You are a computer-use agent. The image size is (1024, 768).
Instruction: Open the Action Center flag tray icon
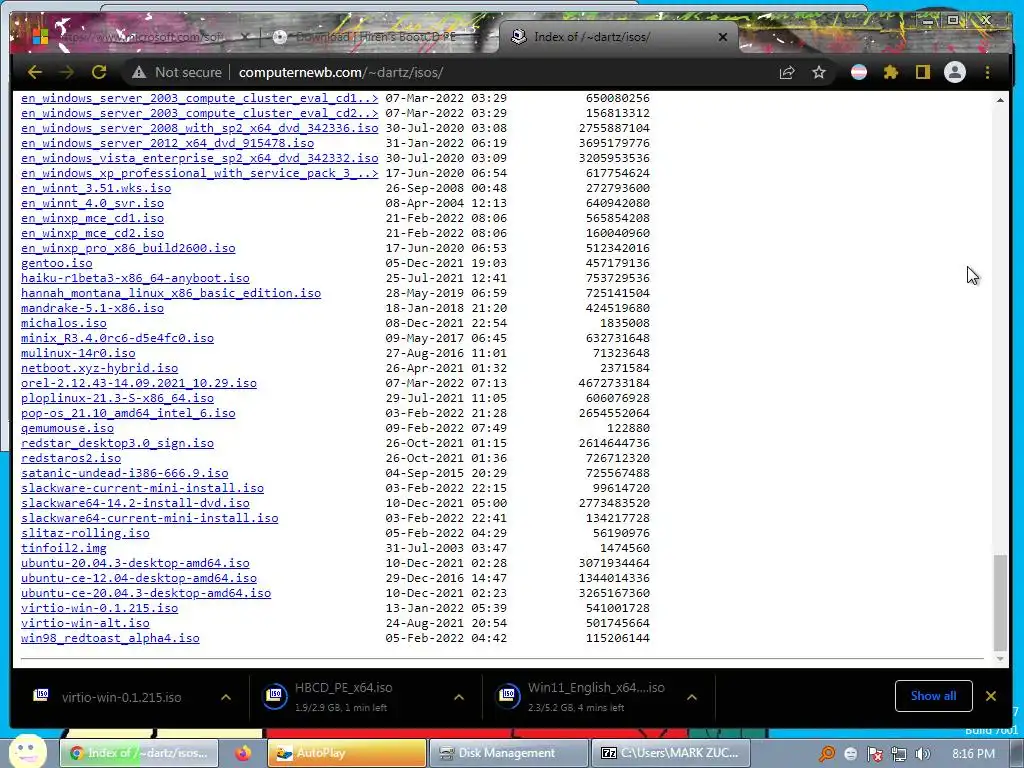tap(874, 754)
